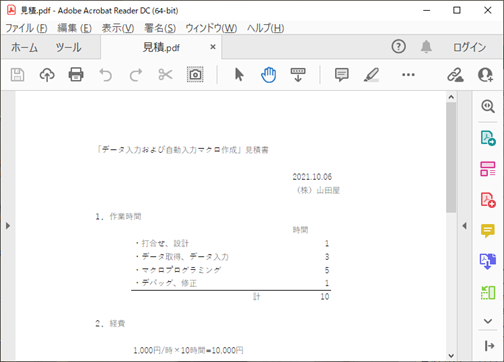Take a snapshot with camera icon

(x=195, y=74)
